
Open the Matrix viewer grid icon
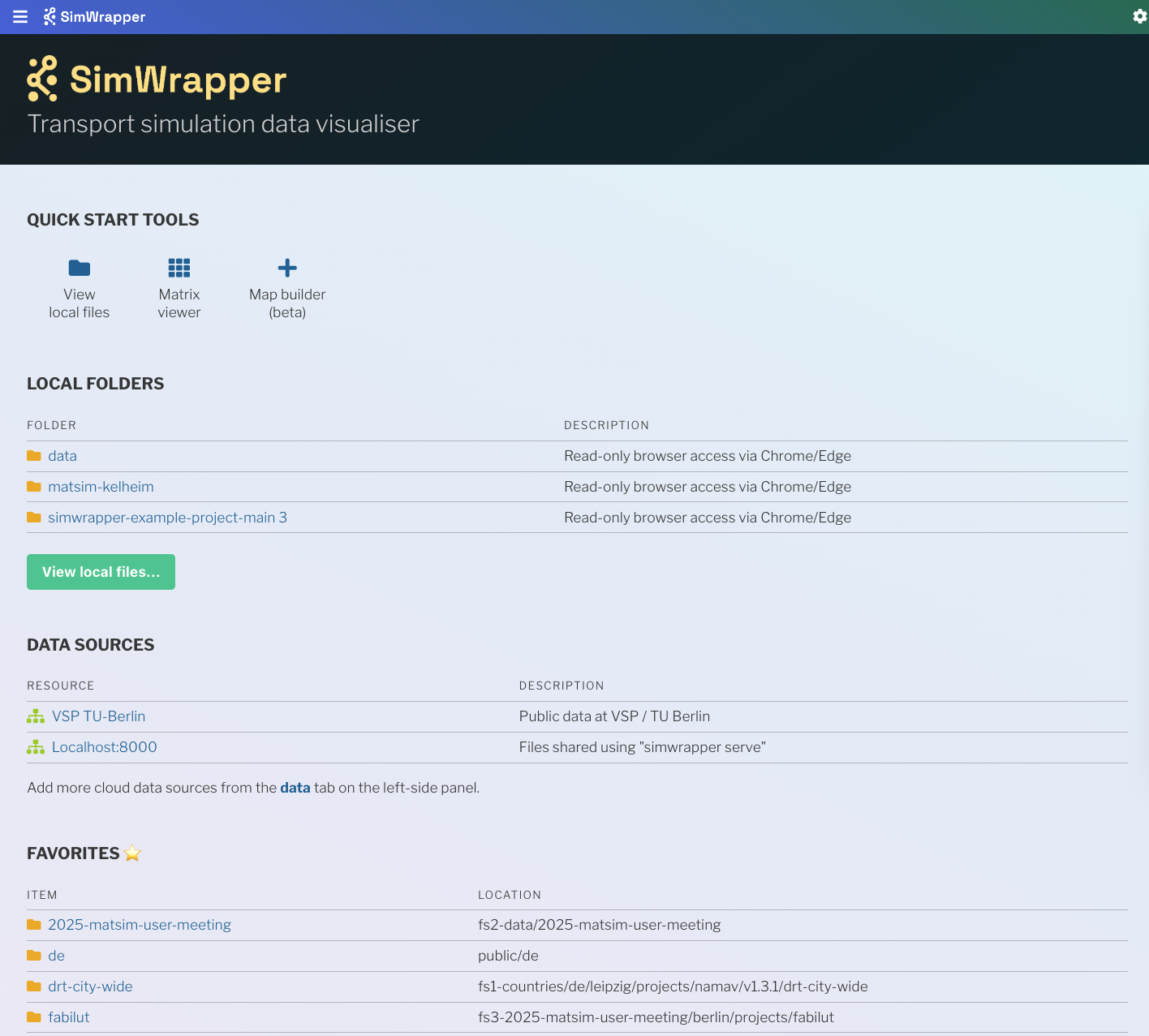click(179, 268)
